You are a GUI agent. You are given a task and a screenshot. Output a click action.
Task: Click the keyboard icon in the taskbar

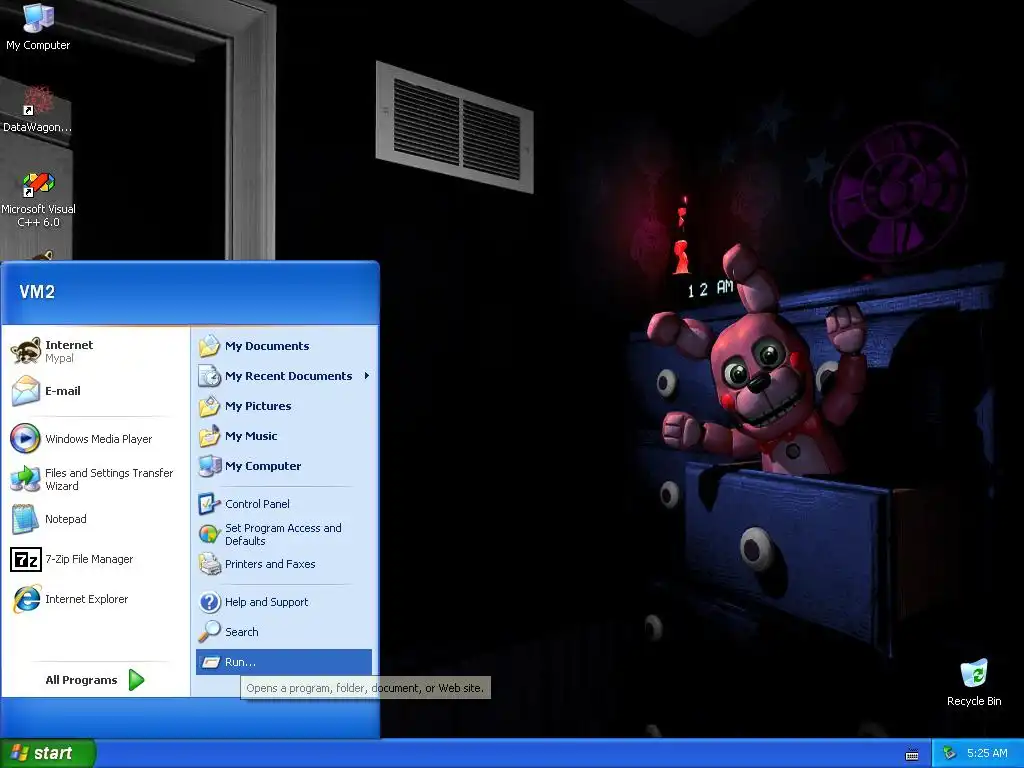click(912, 754)
